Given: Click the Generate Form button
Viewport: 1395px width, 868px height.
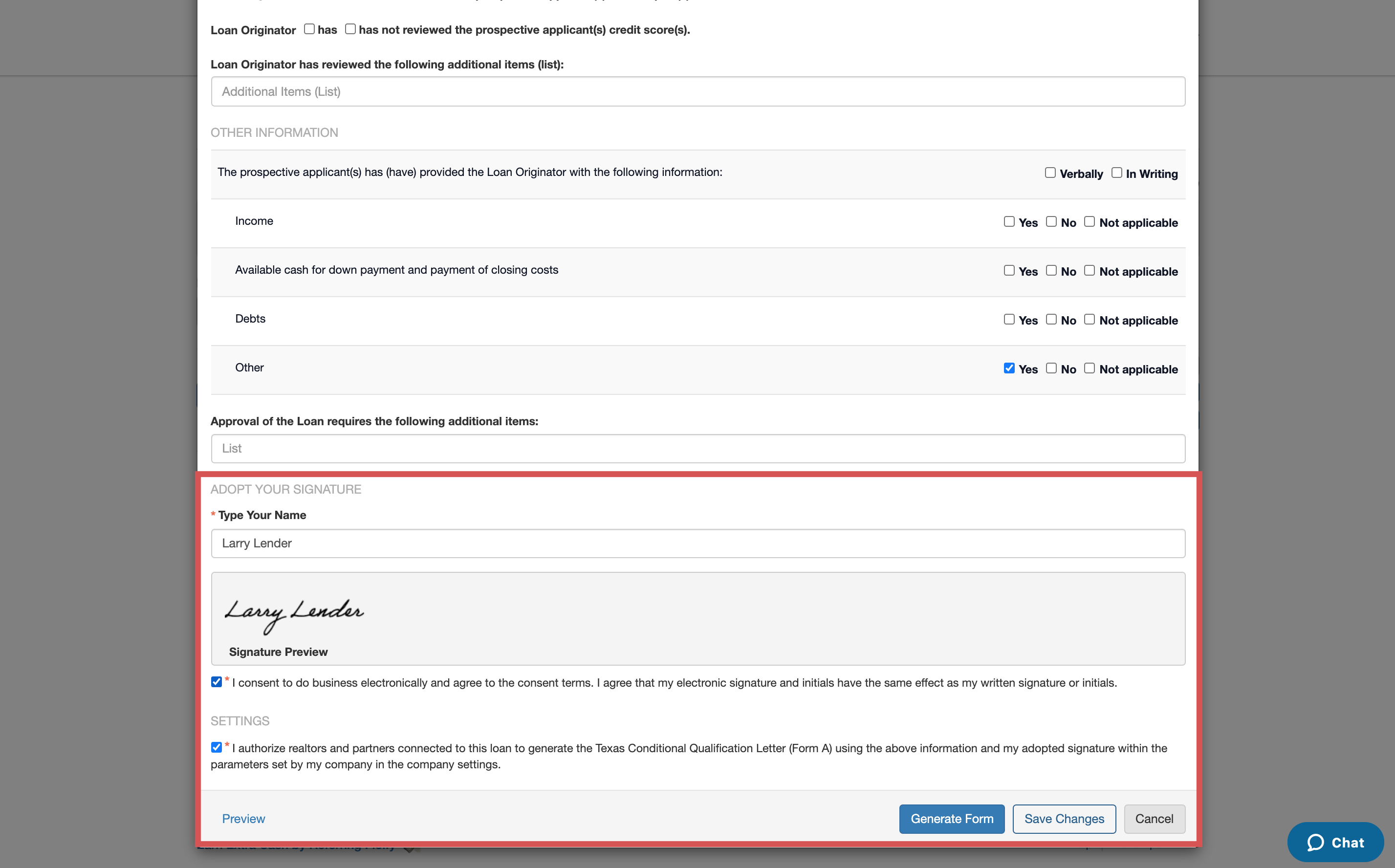Looking at the screenshot, I should (x=951, y=819).
